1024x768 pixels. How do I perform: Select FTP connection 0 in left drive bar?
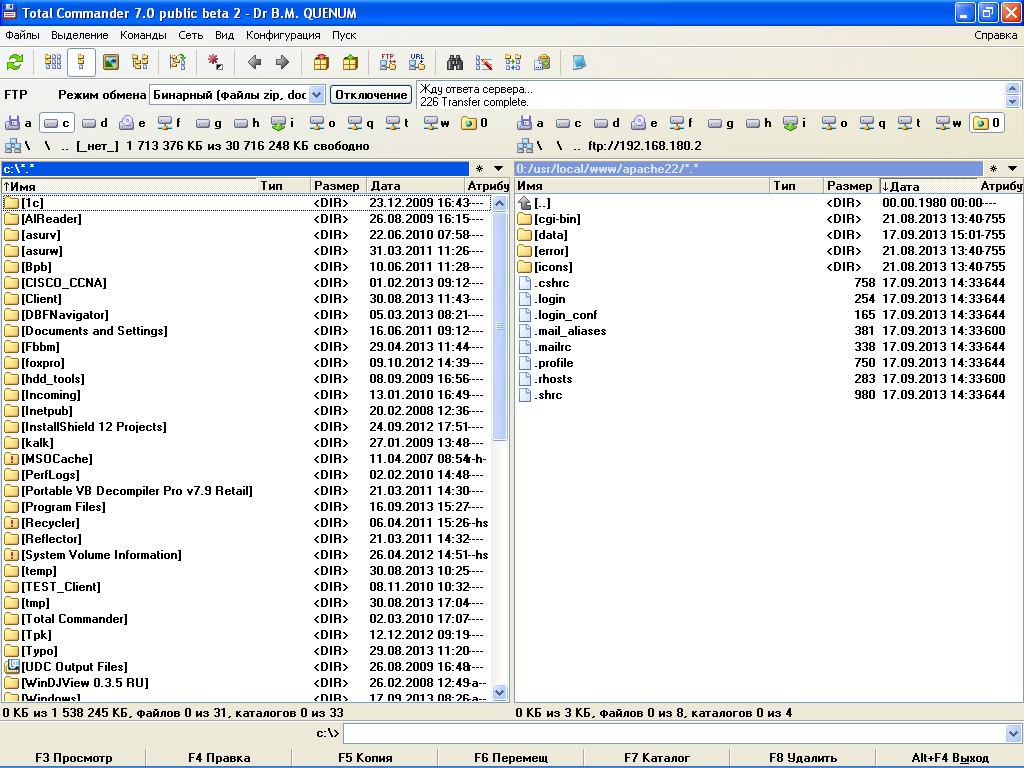pos(474,123)
